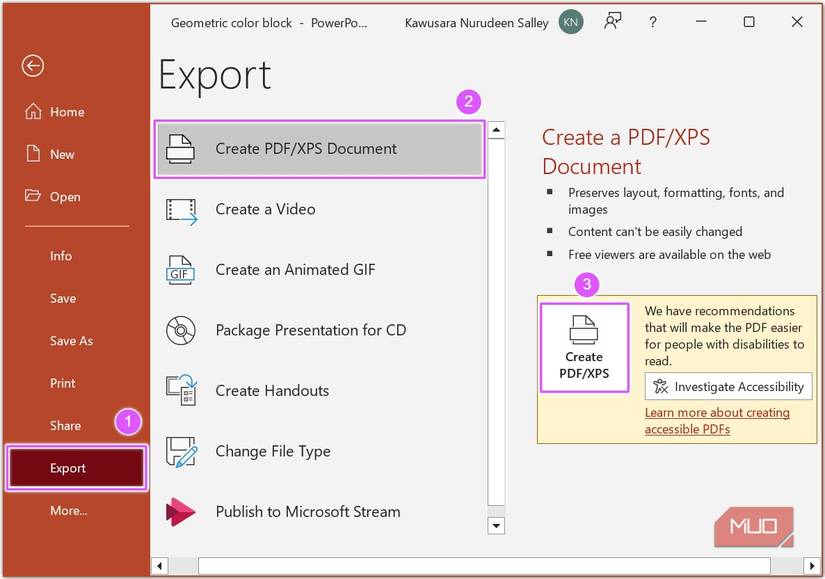Viewport: 825px width, 579px height.
Task: Open the KN account avatar
Action: [571, 22]
